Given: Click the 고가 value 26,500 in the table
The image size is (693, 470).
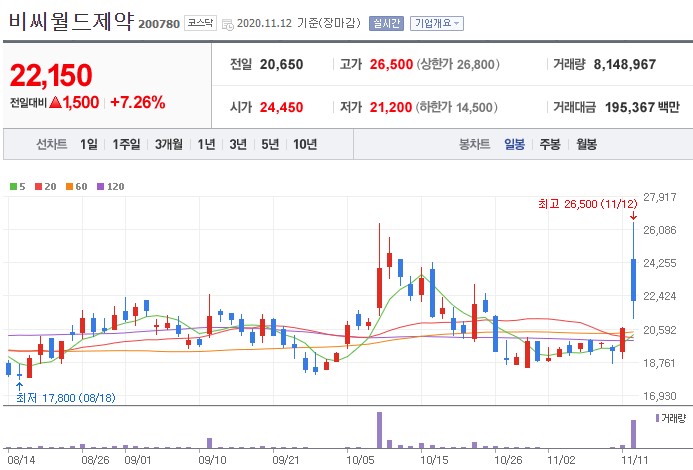Looking at the screenshot, I should [x=391, y=65].
